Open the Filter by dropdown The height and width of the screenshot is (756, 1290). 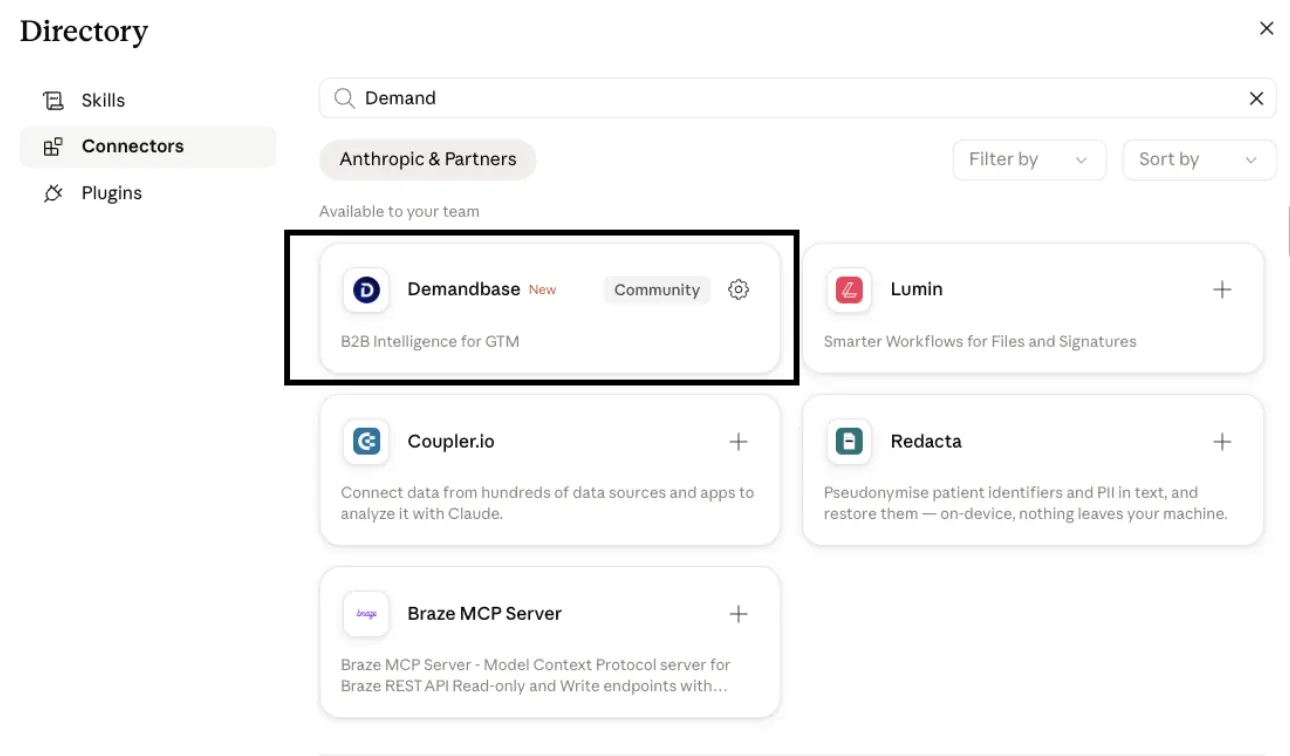coord(1029,160)
